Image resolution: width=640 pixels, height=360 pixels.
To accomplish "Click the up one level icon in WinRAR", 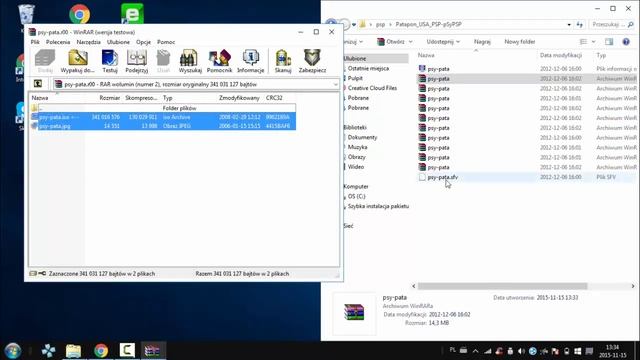I will (38, 84).
